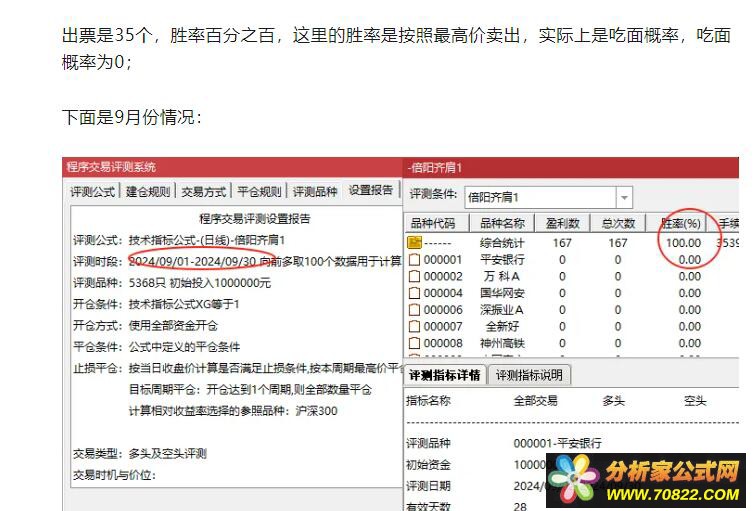Image resolution: width=756 pixels, height=511 pixels.
Task: Click the 综合统计 folder icon
Action: click(x=415, y=242)
